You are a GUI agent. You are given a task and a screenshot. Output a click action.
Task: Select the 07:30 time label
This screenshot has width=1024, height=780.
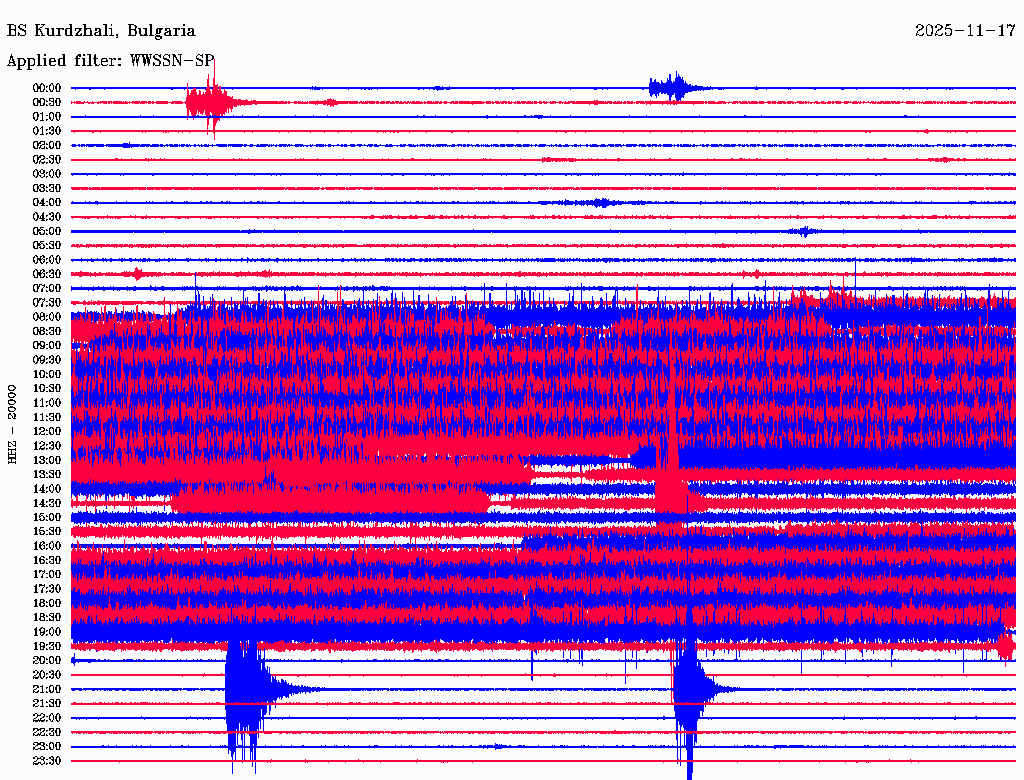(x=47, y=303)
